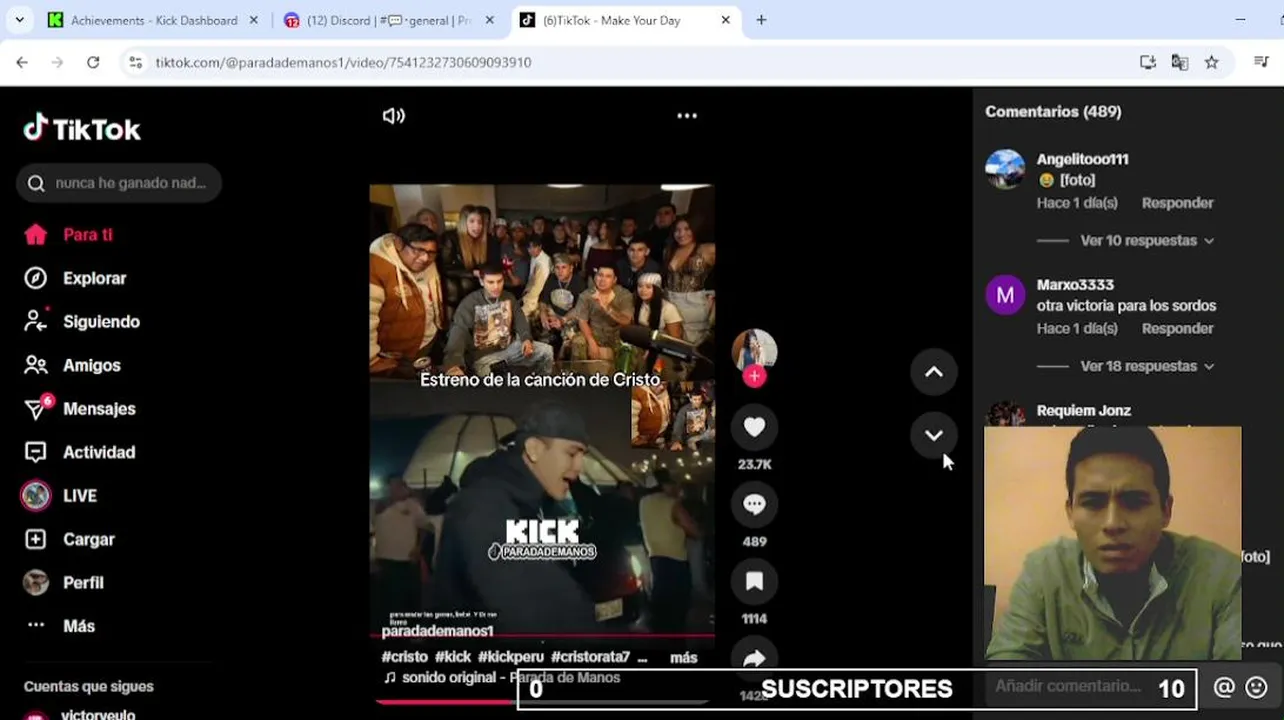Image resolution: width=1284 pixels, height=720 pixels.
Task: Go back in browser history
Action: pos(22,62)
